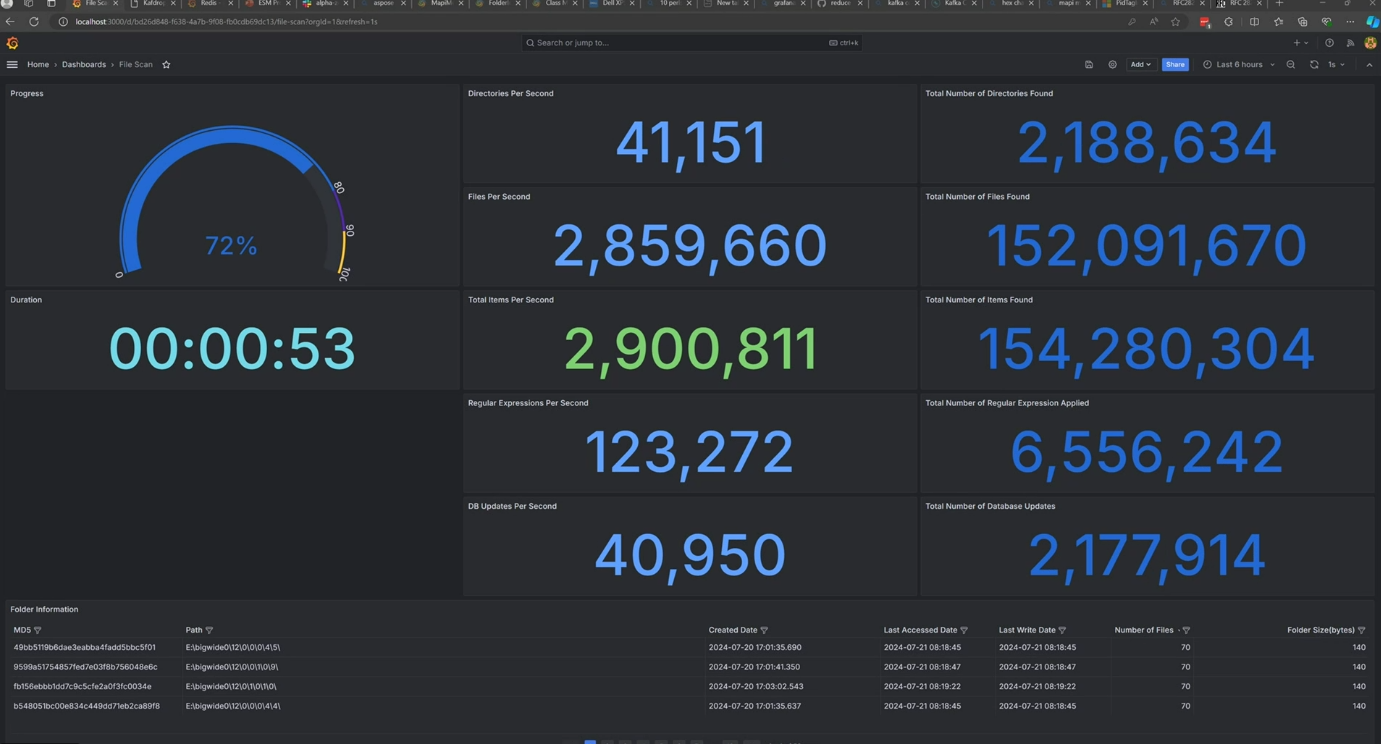This screenshot has height=744, width=1381.
Task: Open the browser extensions puzzle icon
Action: point(1229,22)
